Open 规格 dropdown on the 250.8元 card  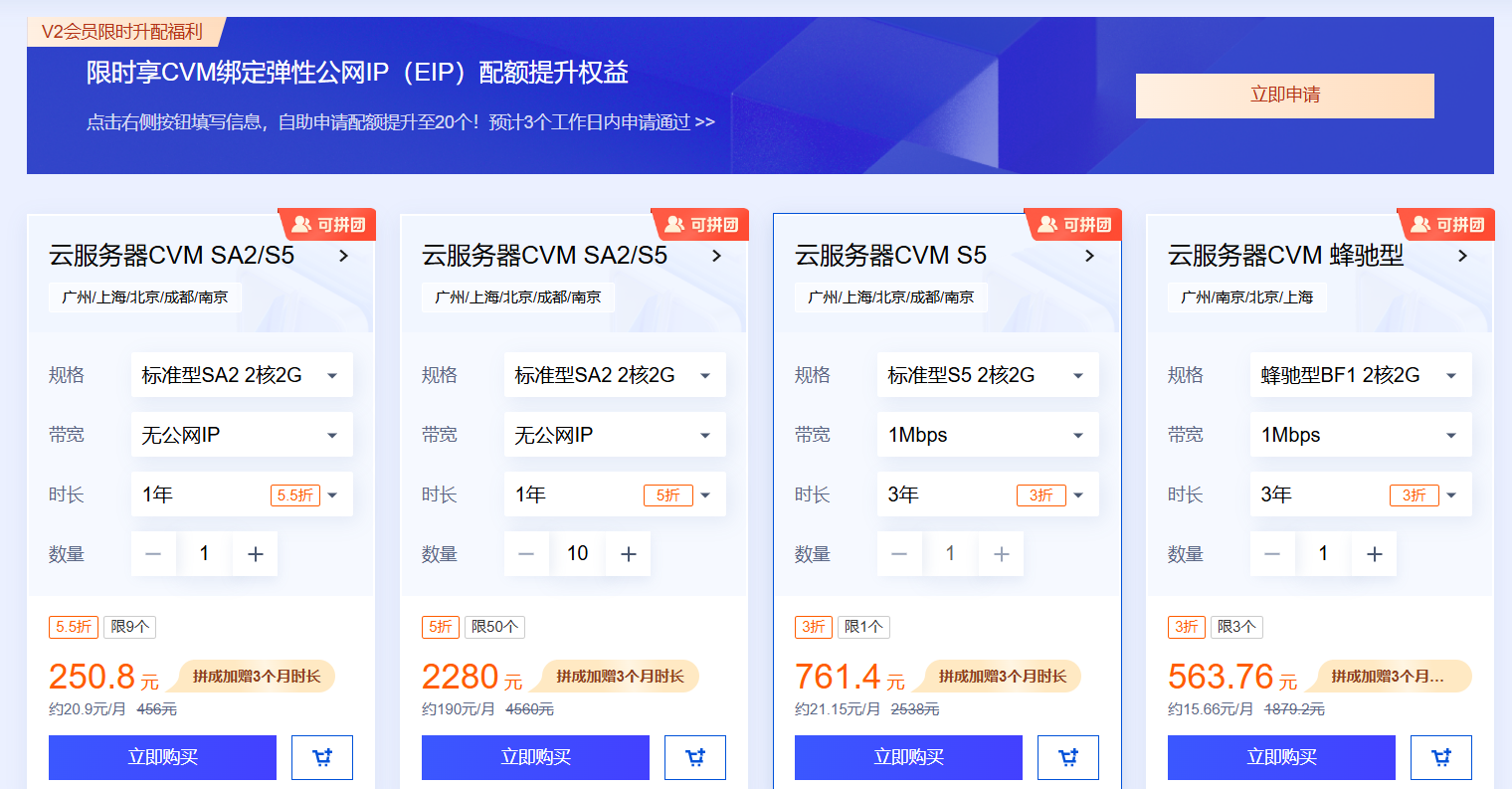pos(242,375)
